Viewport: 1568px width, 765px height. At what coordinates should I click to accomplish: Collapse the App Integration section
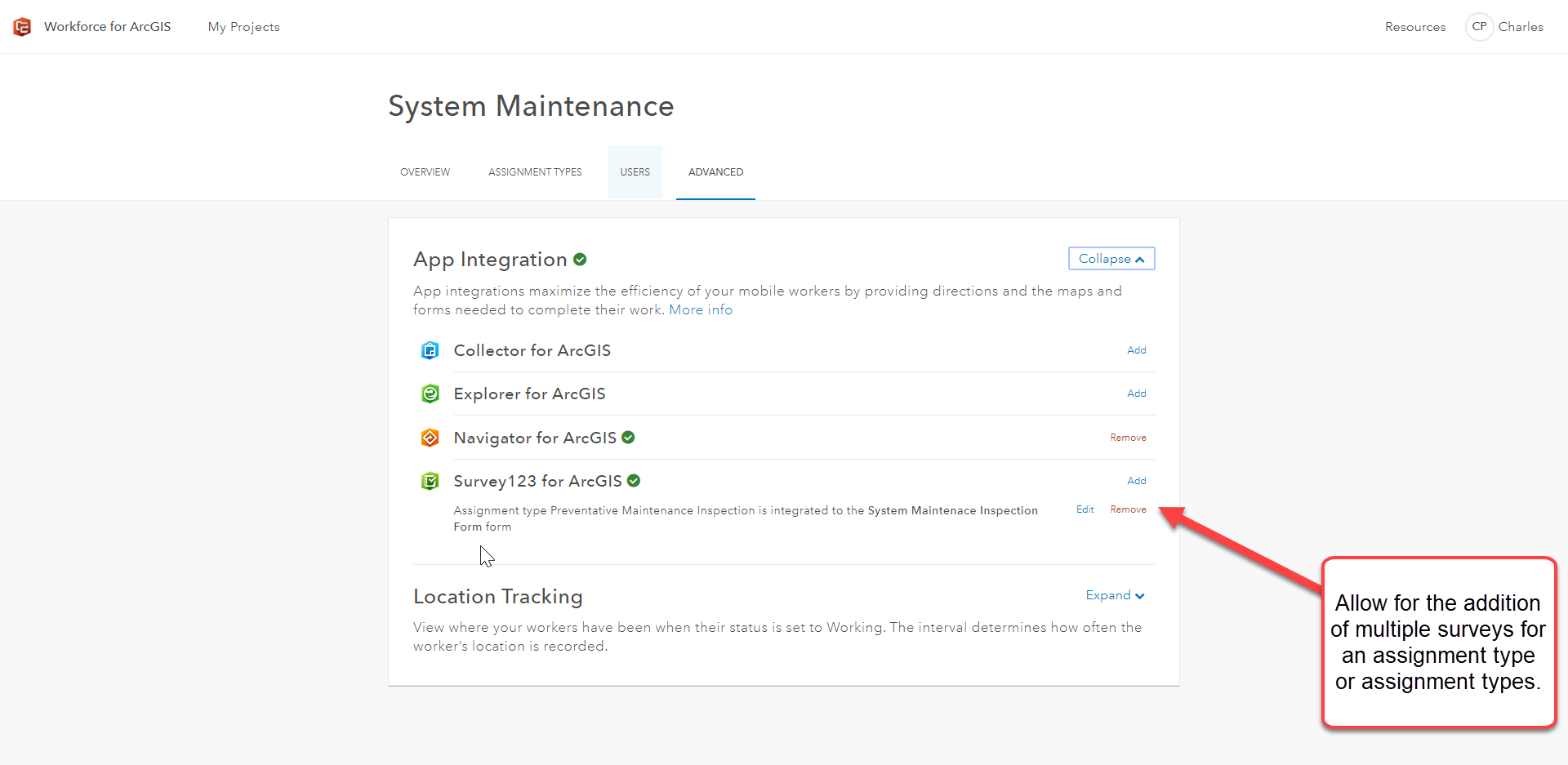pyautogui.click(x=1111, y=259)
